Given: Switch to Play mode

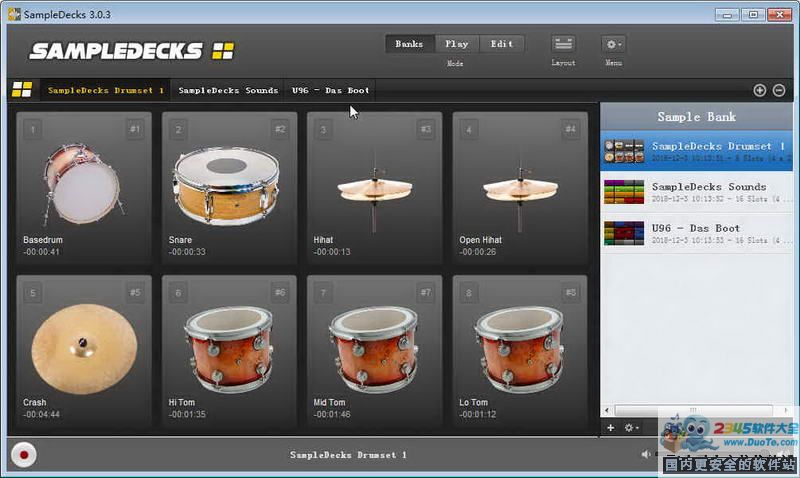Looking at the screenshot, I should tap(457, 44).
